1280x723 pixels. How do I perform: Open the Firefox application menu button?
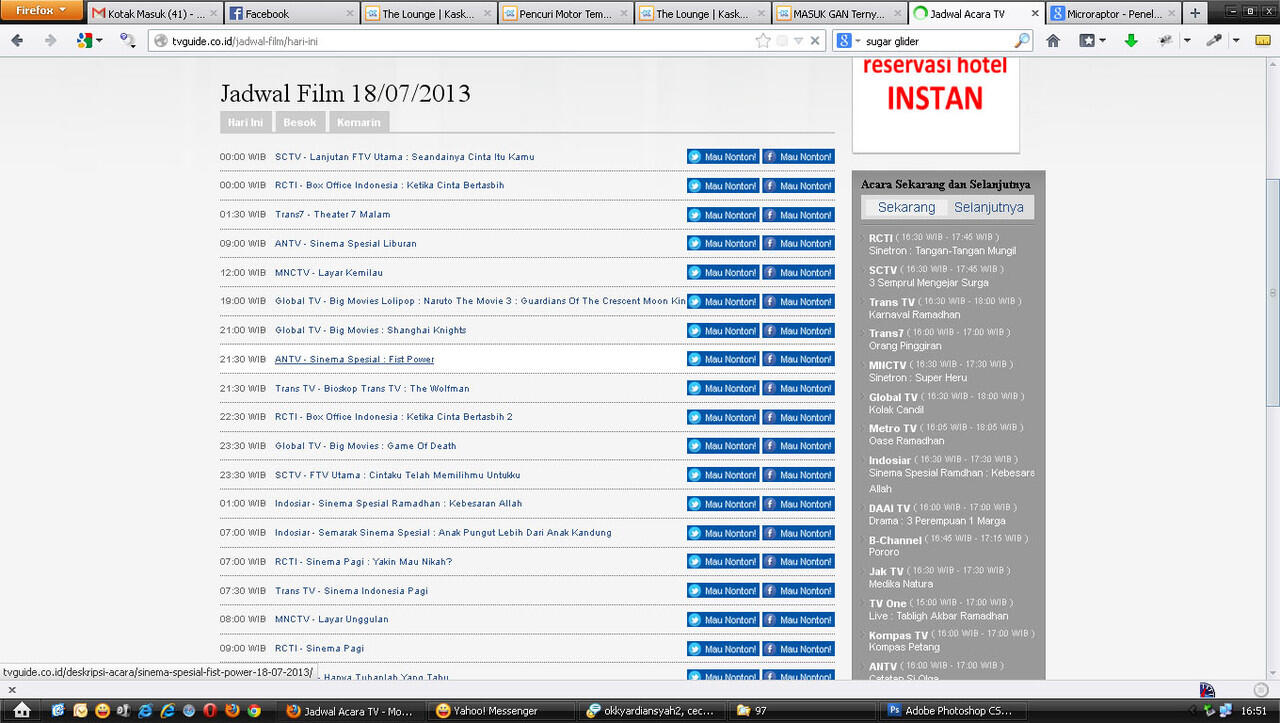tap(42, 11)
